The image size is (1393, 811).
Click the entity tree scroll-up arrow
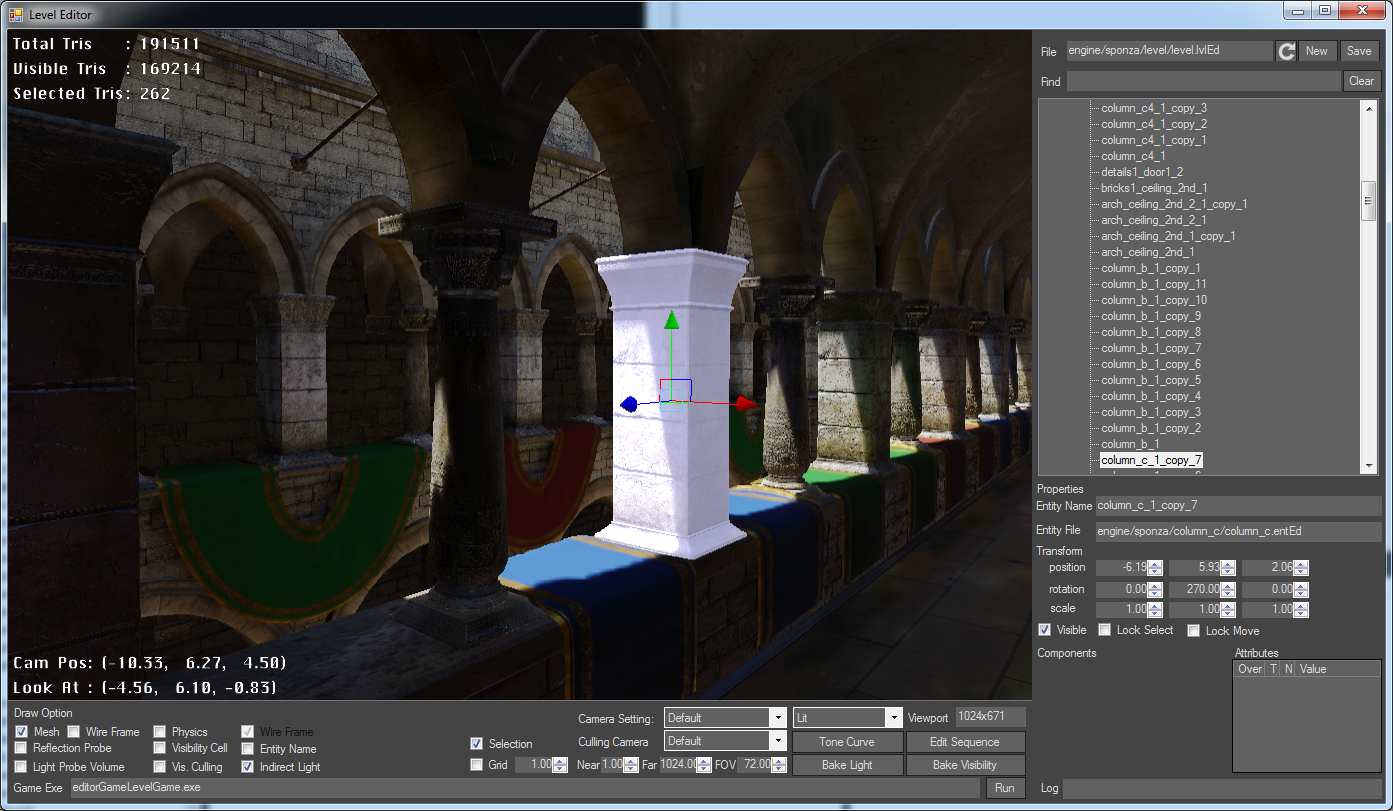(x=1369, y=107)
